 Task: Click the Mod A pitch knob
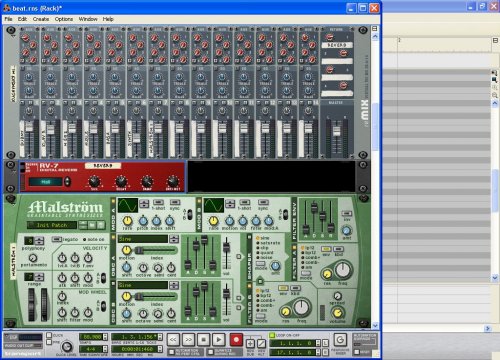coord(143,220)
